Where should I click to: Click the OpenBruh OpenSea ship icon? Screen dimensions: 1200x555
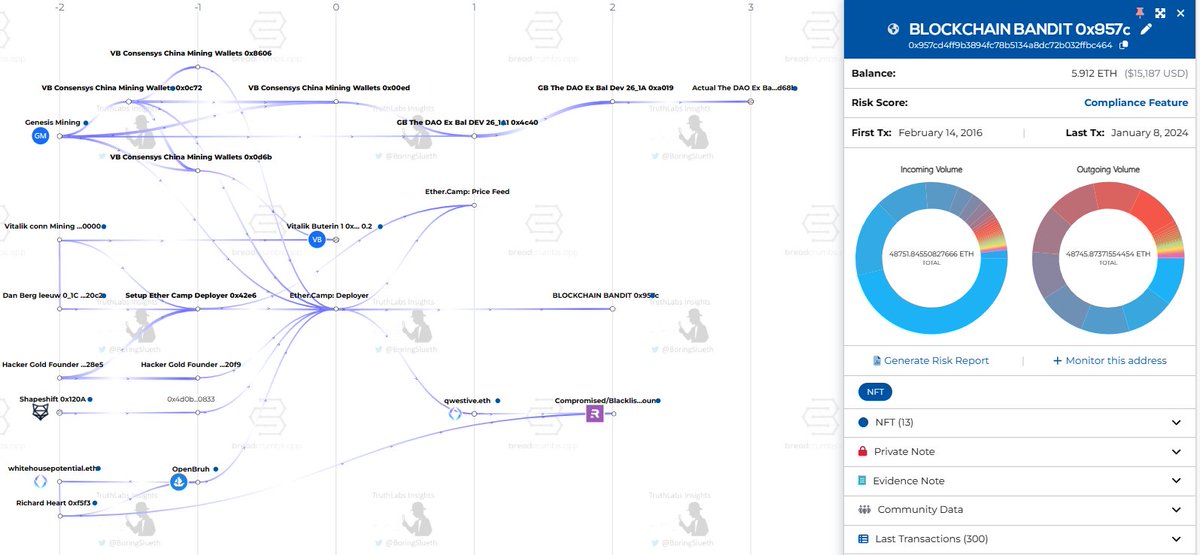pyautogui.click(x=179, y=483)
